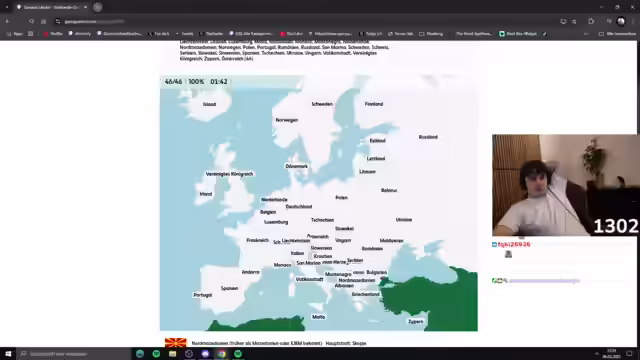Select the Litauen map label
640x360 pixels.
click(367, 171)
